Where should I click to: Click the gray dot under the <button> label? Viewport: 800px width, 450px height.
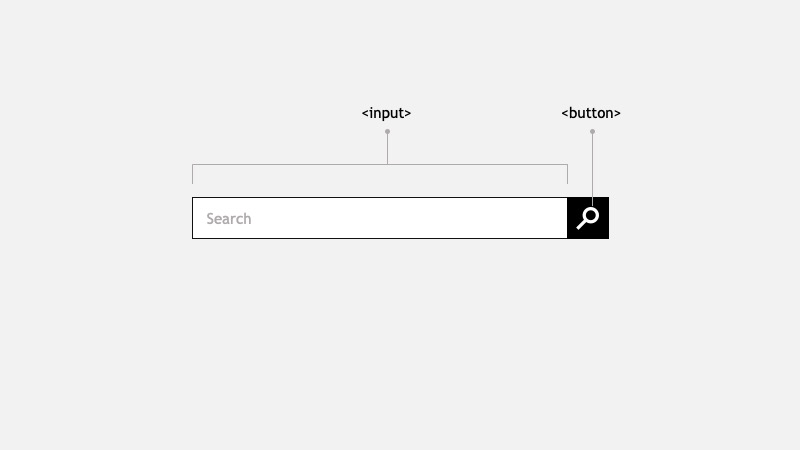pyautogui.click(x=592, y=132)
